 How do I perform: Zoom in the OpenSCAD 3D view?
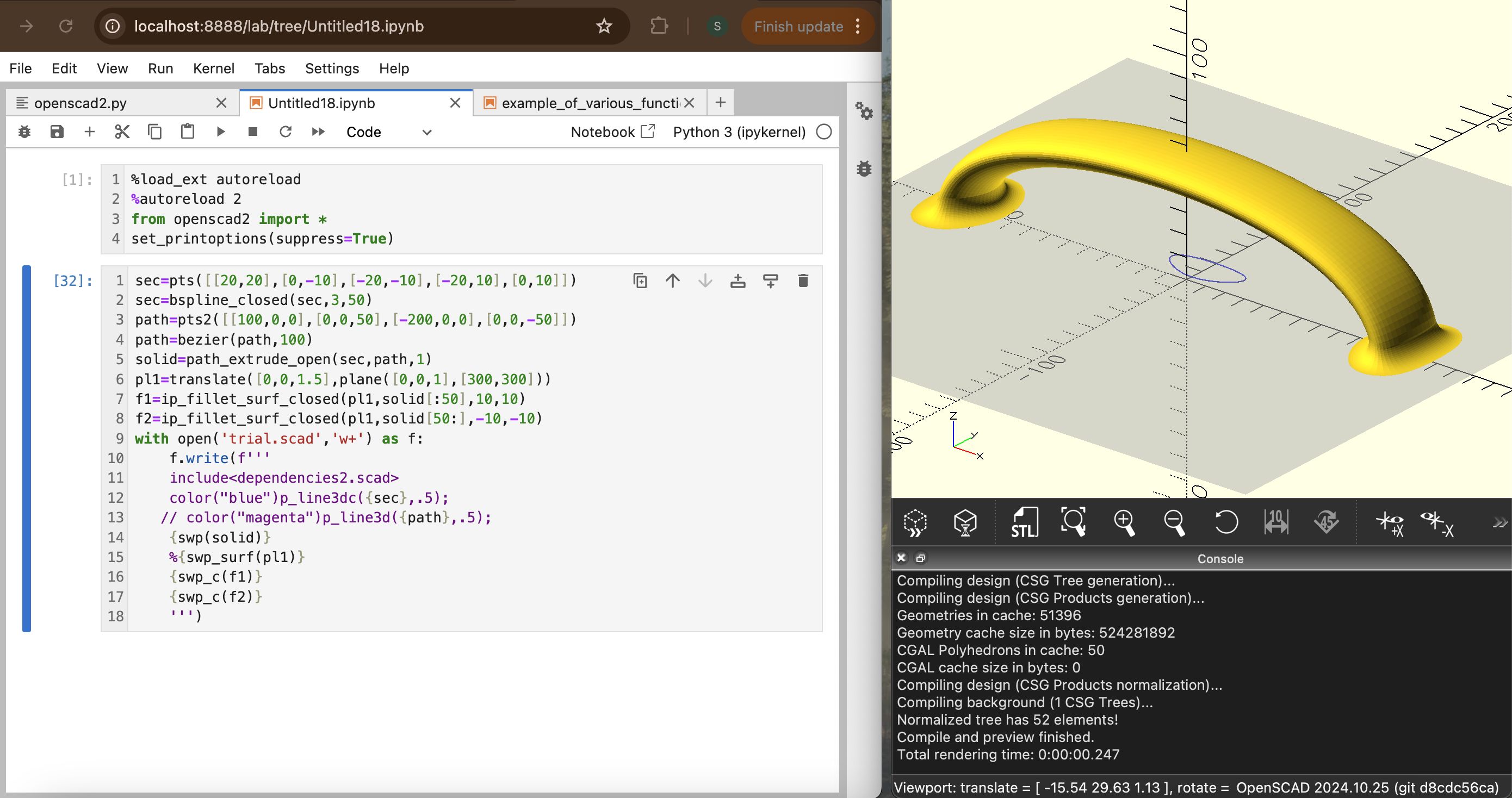point(1124,522)
